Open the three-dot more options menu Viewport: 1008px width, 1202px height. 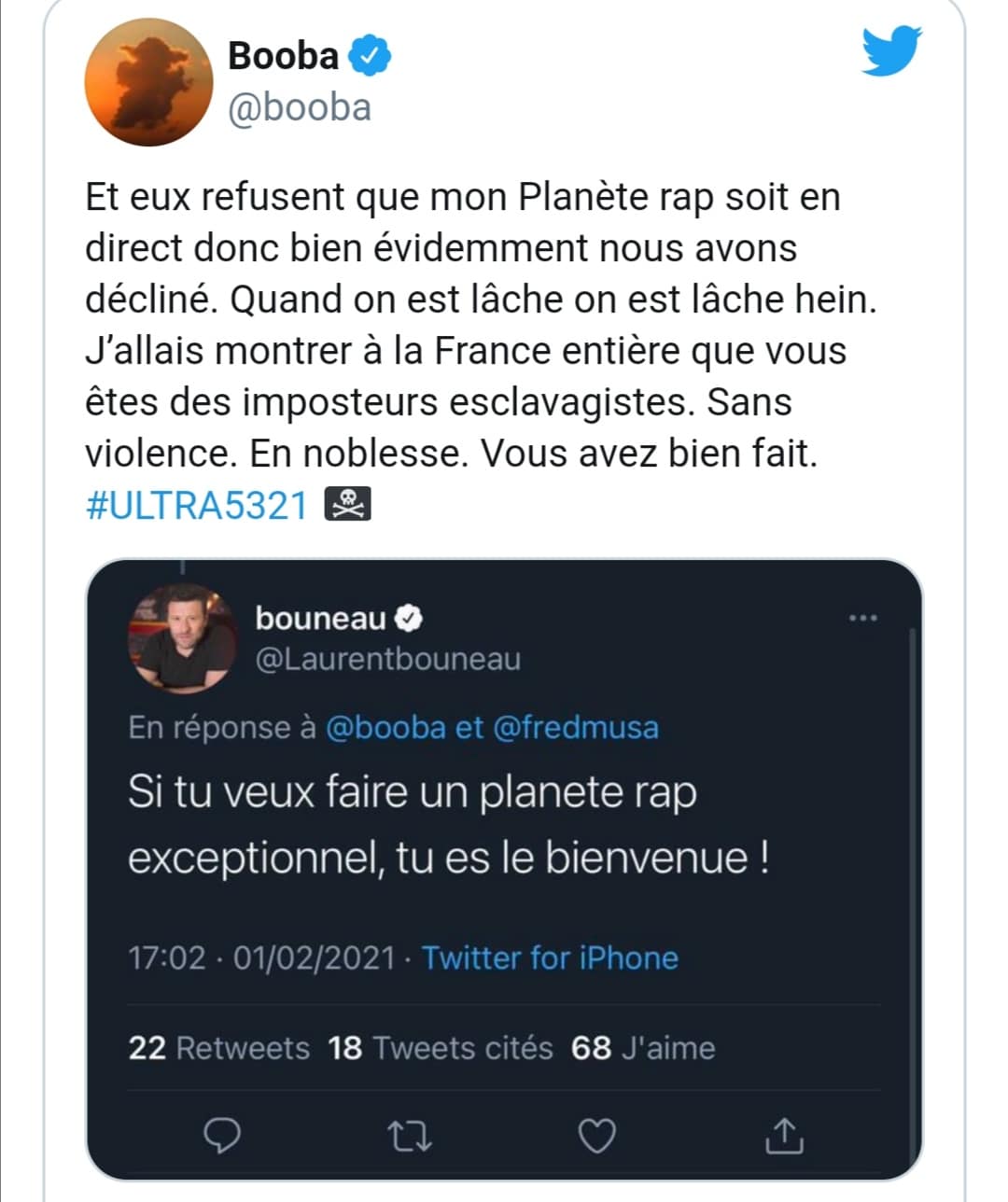click(862, 618)
